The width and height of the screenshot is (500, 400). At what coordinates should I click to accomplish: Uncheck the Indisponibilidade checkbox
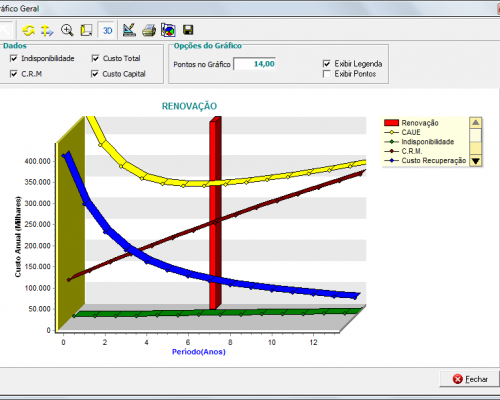14,59
